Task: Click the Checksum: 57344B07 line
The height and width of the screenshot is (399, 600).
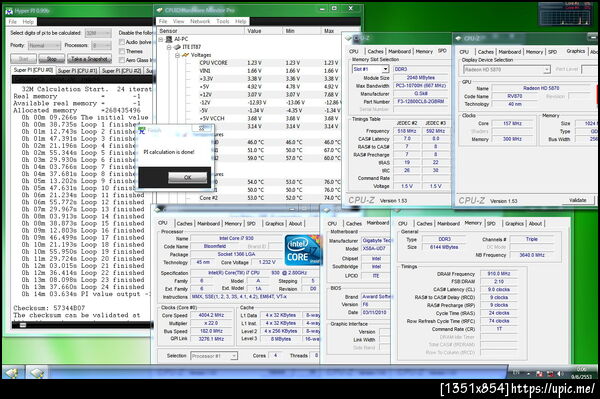Action: click(x=49, y=308)
